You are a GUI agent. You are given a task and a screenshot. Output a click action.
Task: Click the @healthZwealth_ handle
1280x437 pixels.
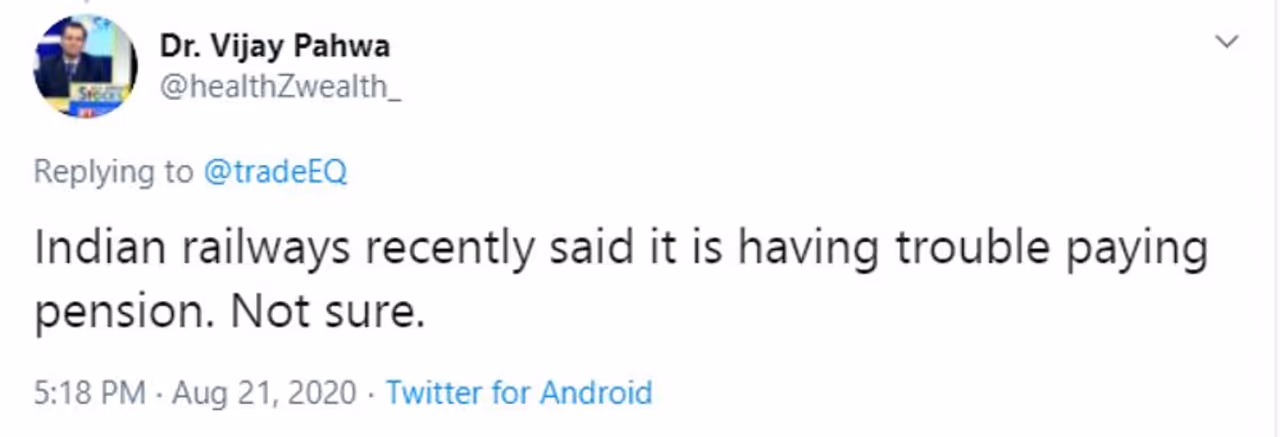[x=280, y=87]
